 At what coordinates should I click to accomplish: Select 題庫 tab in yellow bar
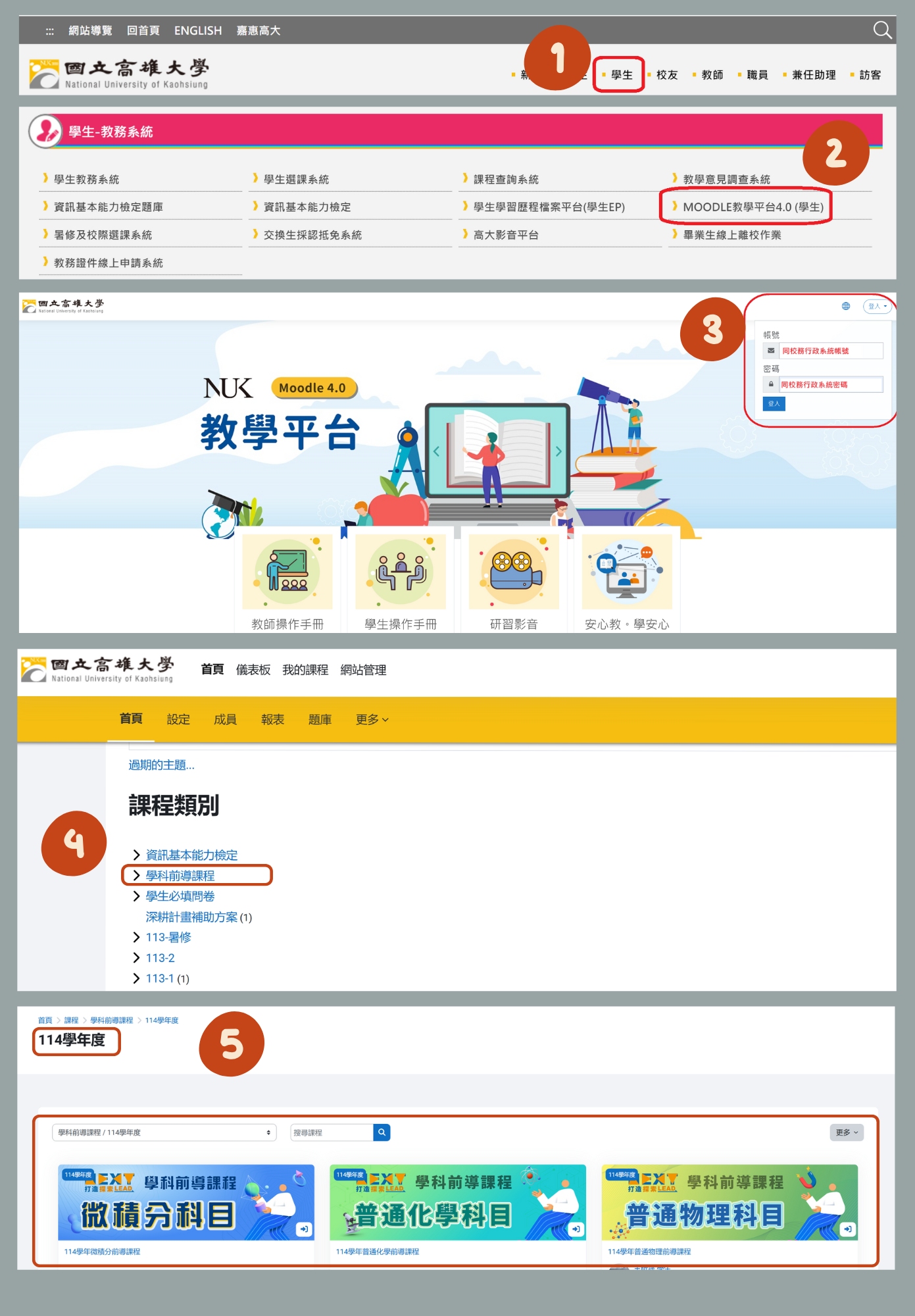[320, 719]
